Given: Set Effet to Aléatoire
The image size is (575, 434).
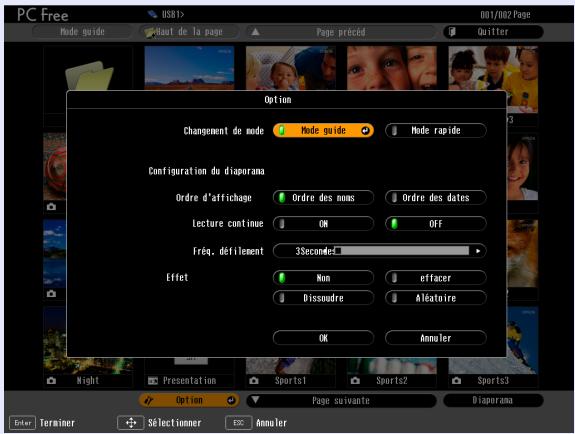Looking at the screenshot, I should pyautogui.click(x=436, y=298).
